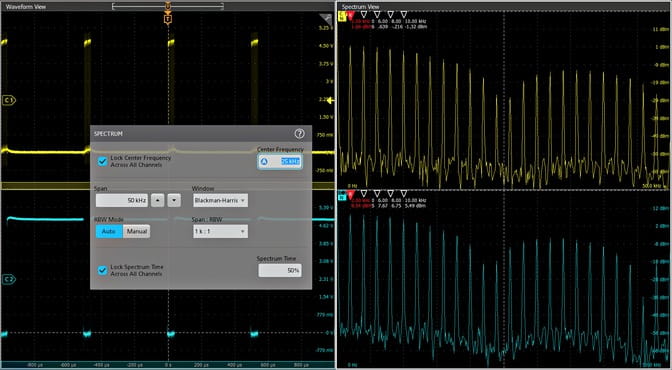Click the orange trigger position marker

(168, 19)
